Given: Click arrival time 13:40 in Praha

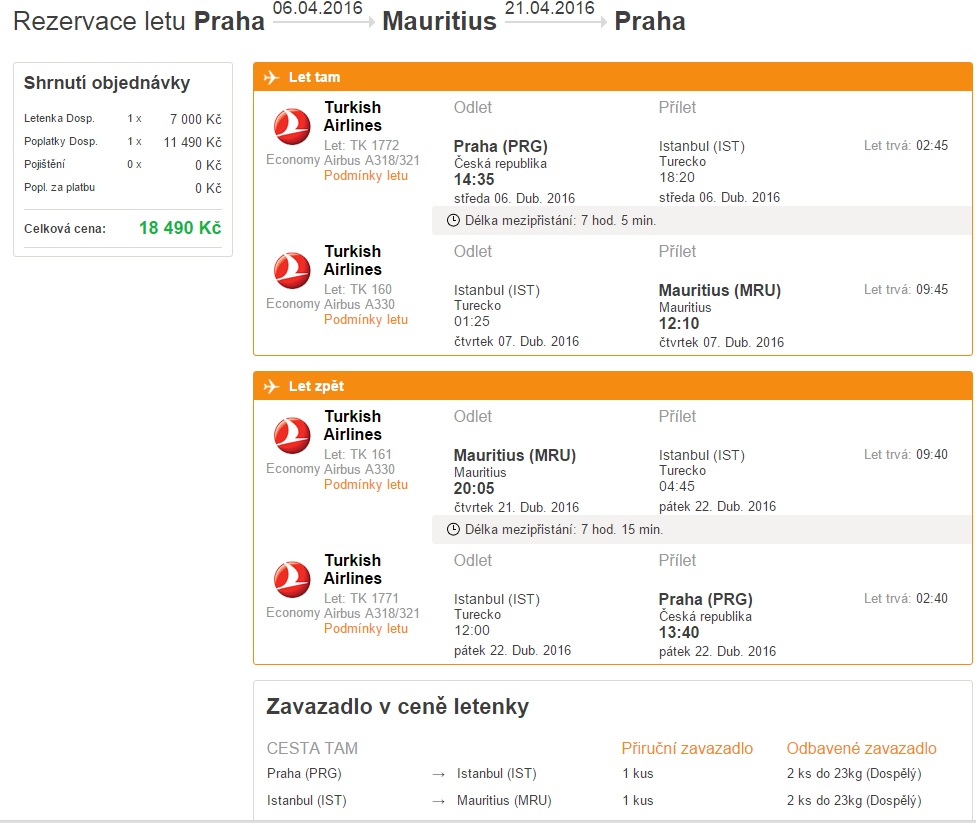Looking at the screenshot, I should tap(679, 633).
